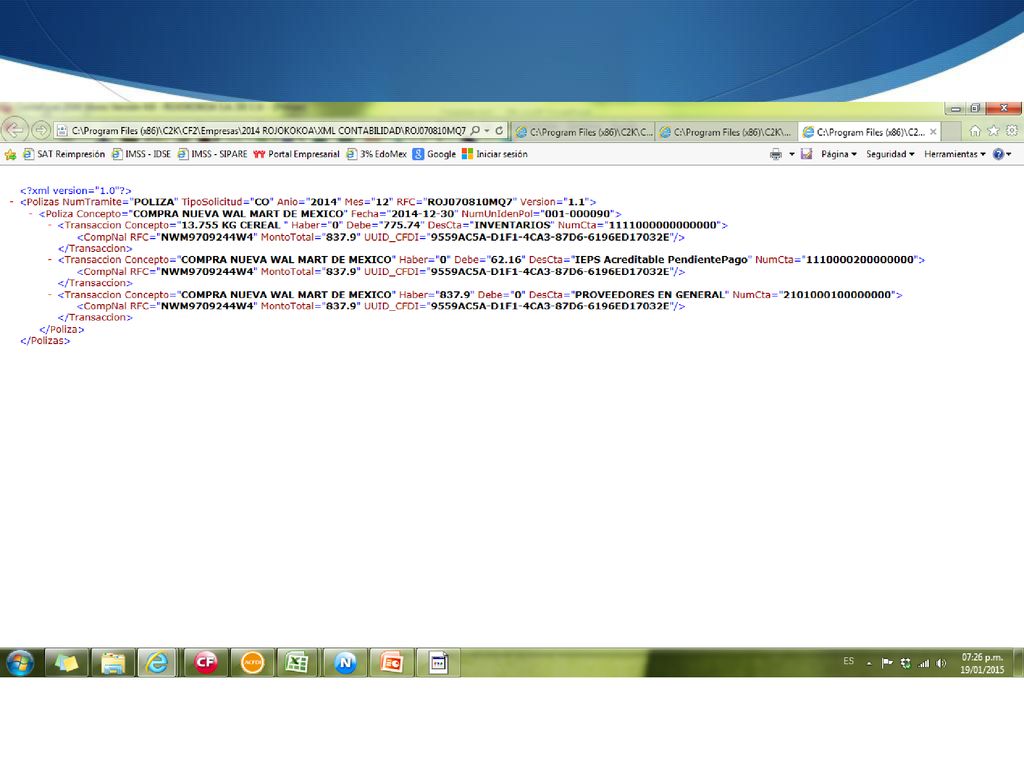Open the Iniciar sesión favorite
The image size is (1024, 768).
(495, 154)
